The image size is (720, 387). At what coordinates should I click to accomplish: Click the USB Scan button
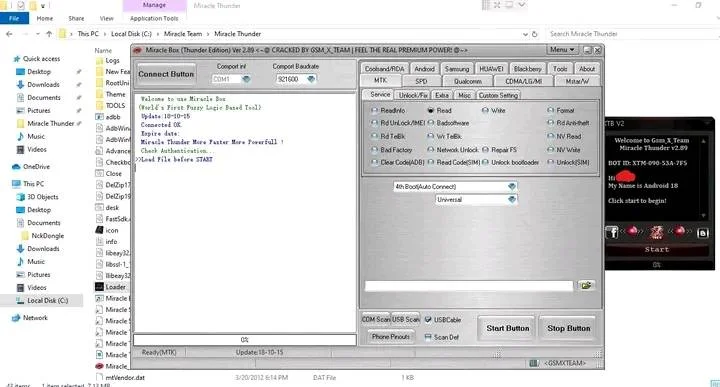(406, 320)
